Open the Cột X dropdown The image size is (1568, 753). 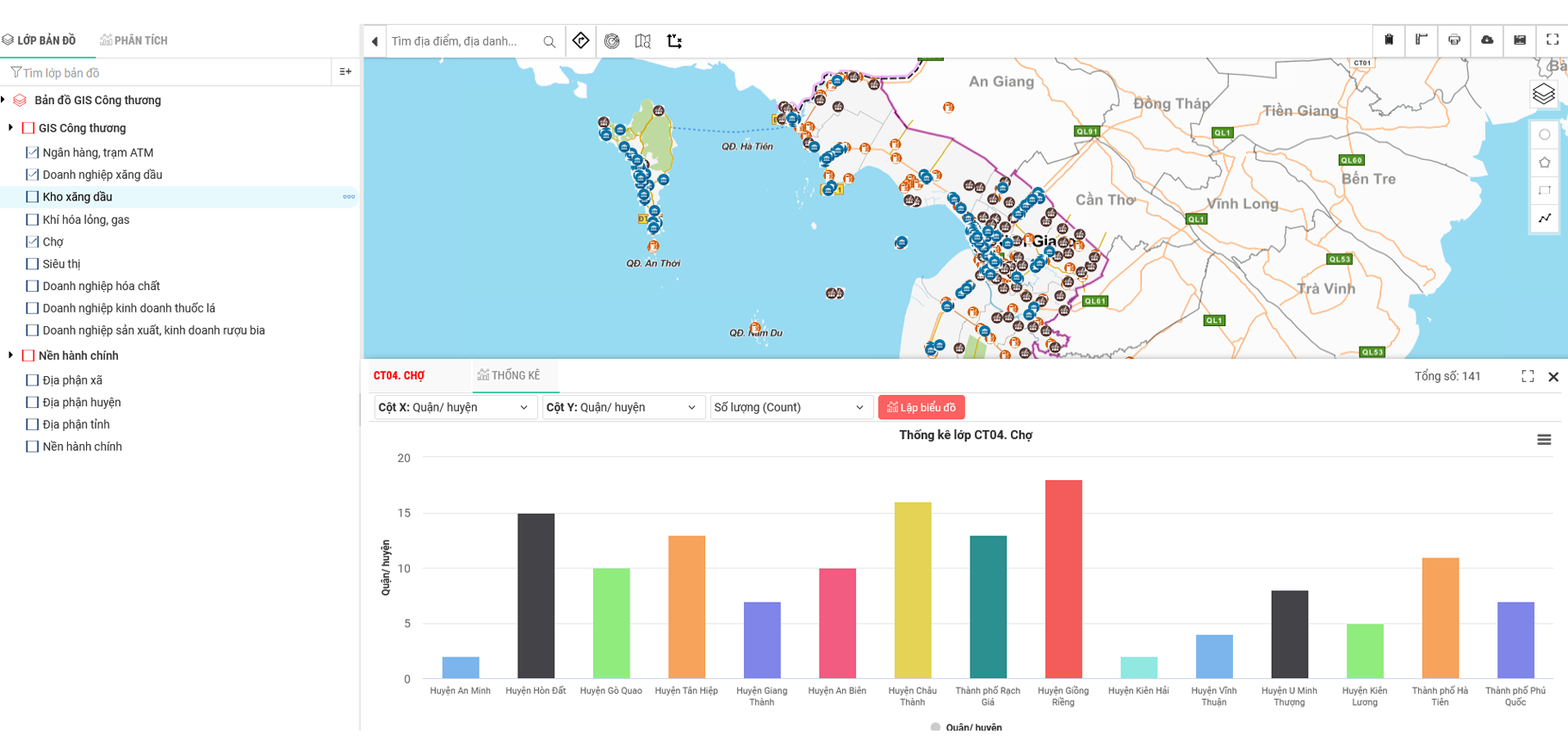pos(453,407)
